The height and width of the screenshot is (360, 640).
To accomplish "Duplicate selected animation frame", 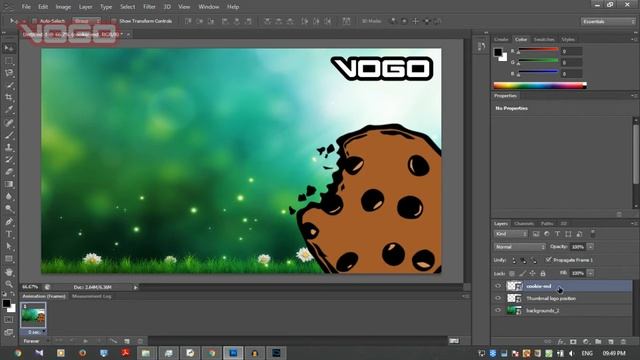I will tap(127, 341).
